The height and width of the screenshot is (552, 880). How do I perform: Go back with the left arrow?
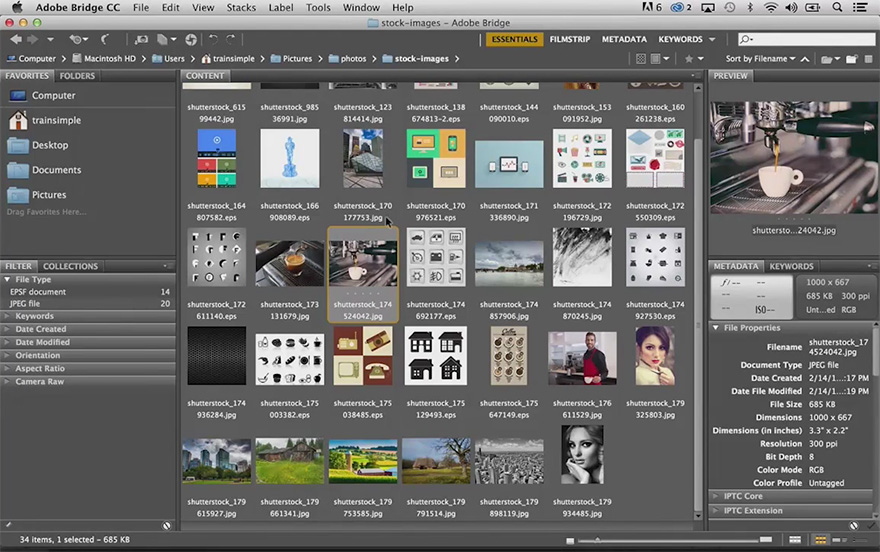[16, 39]
